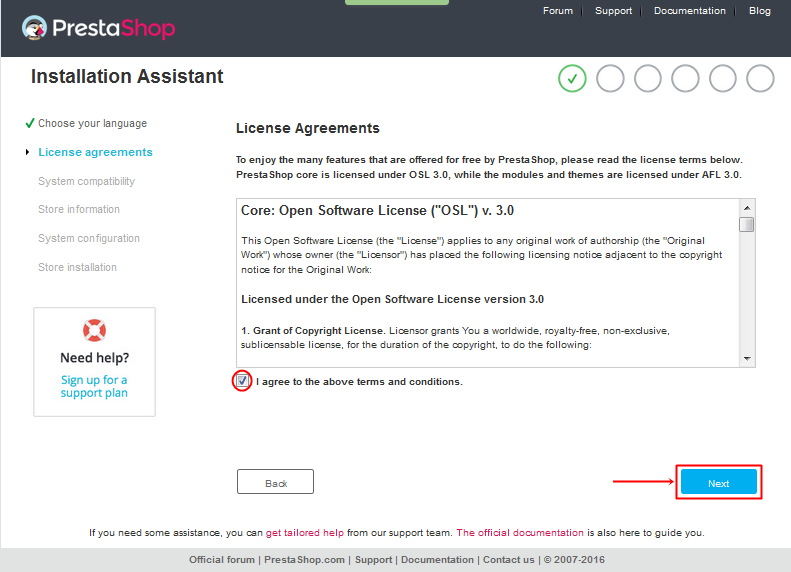Click the license text scrollbar thumb
Image resolution: width=791 pixels, height=572 pixels.
point(747,224)
